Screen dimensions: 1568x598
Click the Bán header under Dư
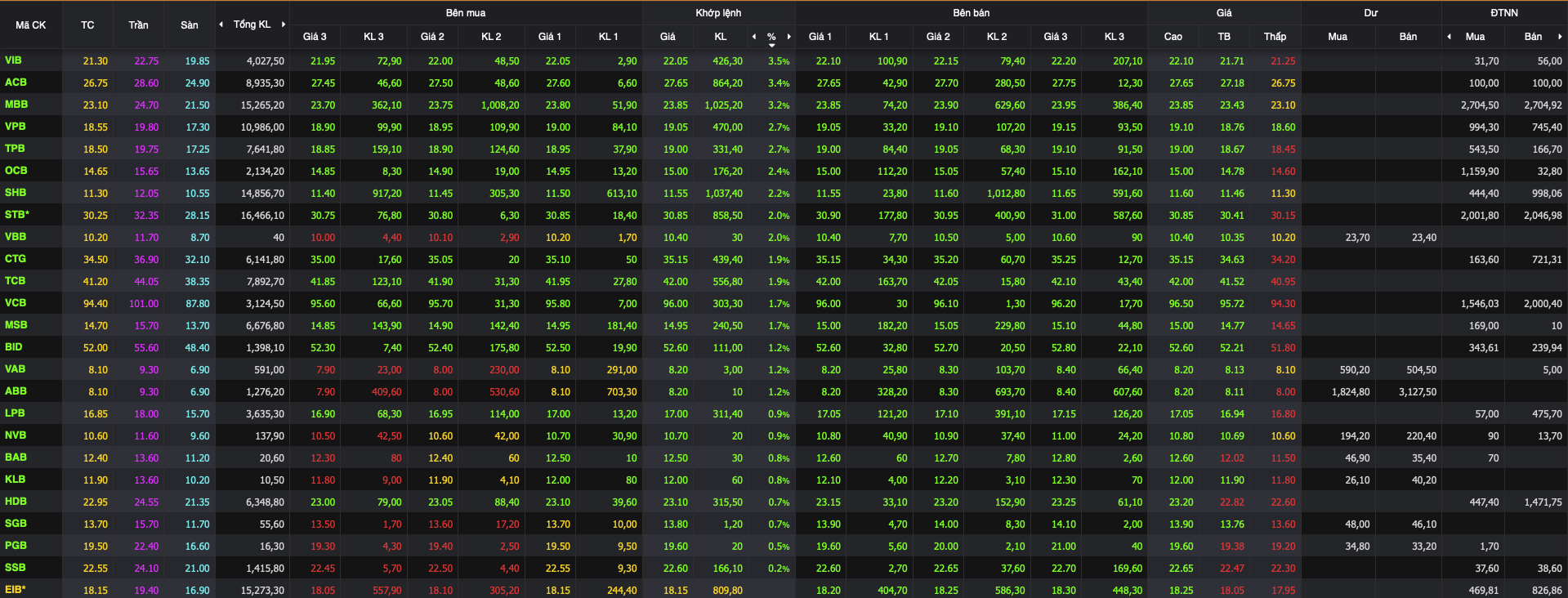coord(1408,37)
